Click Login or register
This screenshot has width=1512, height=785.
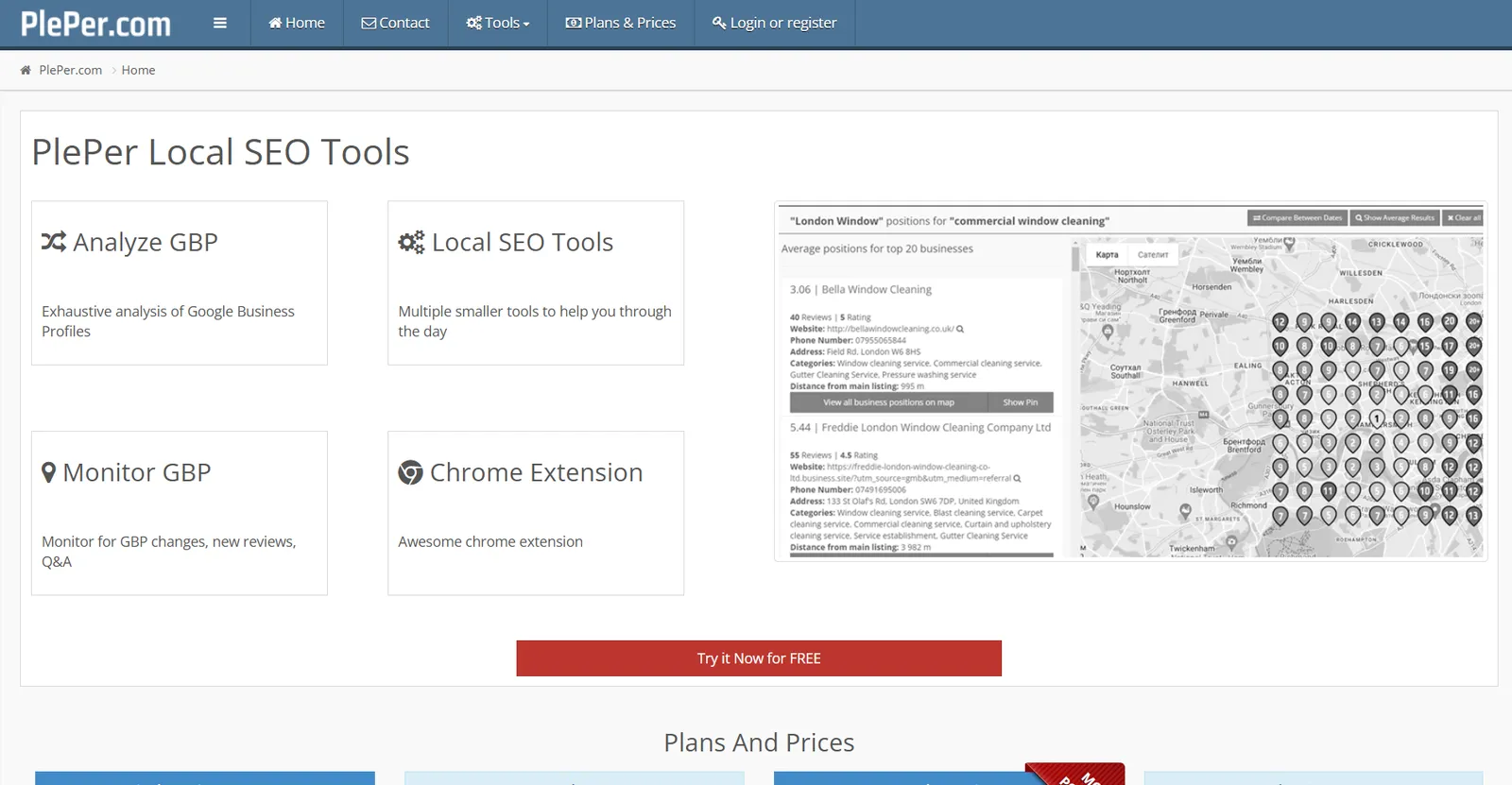pos(774,23)
